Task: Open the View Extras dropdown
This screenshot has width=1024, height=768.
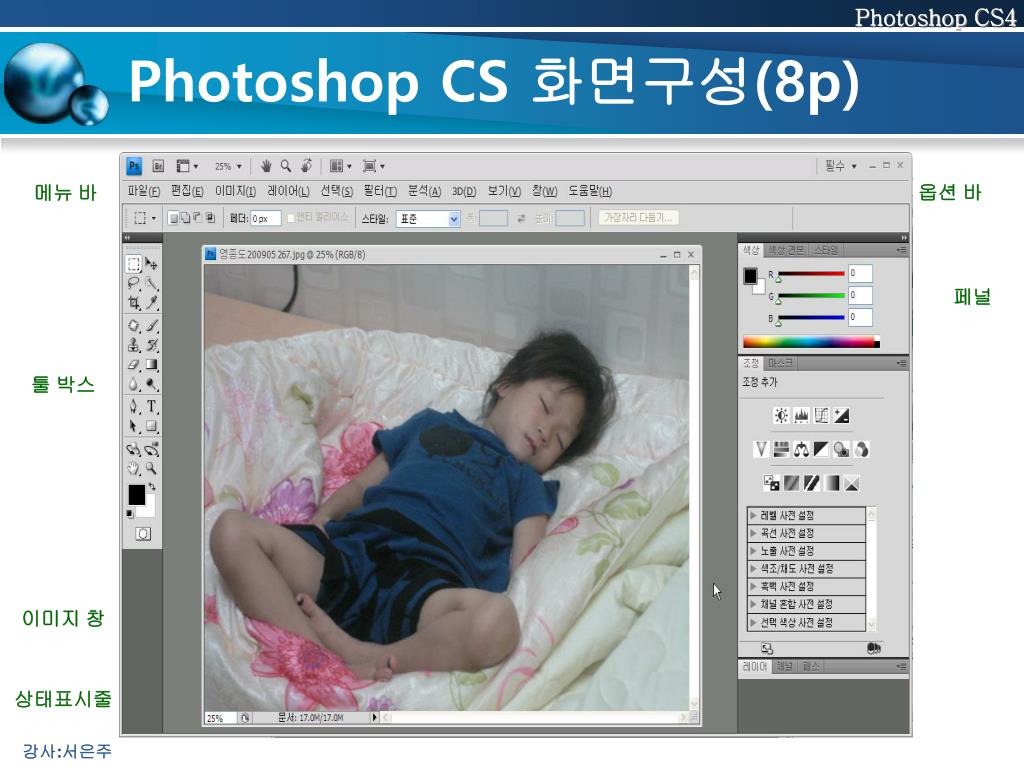Action: tap(187, 166)
